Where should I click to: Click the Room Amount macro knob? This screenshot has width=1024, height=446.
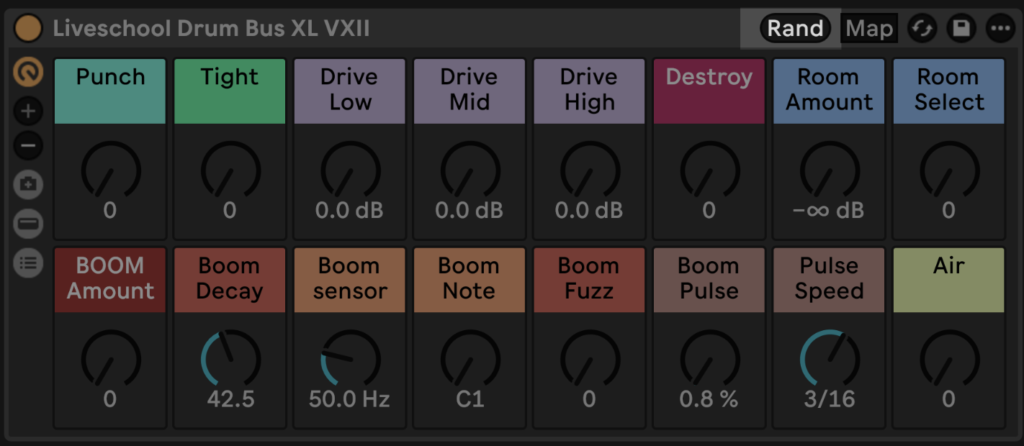(829, 170)
